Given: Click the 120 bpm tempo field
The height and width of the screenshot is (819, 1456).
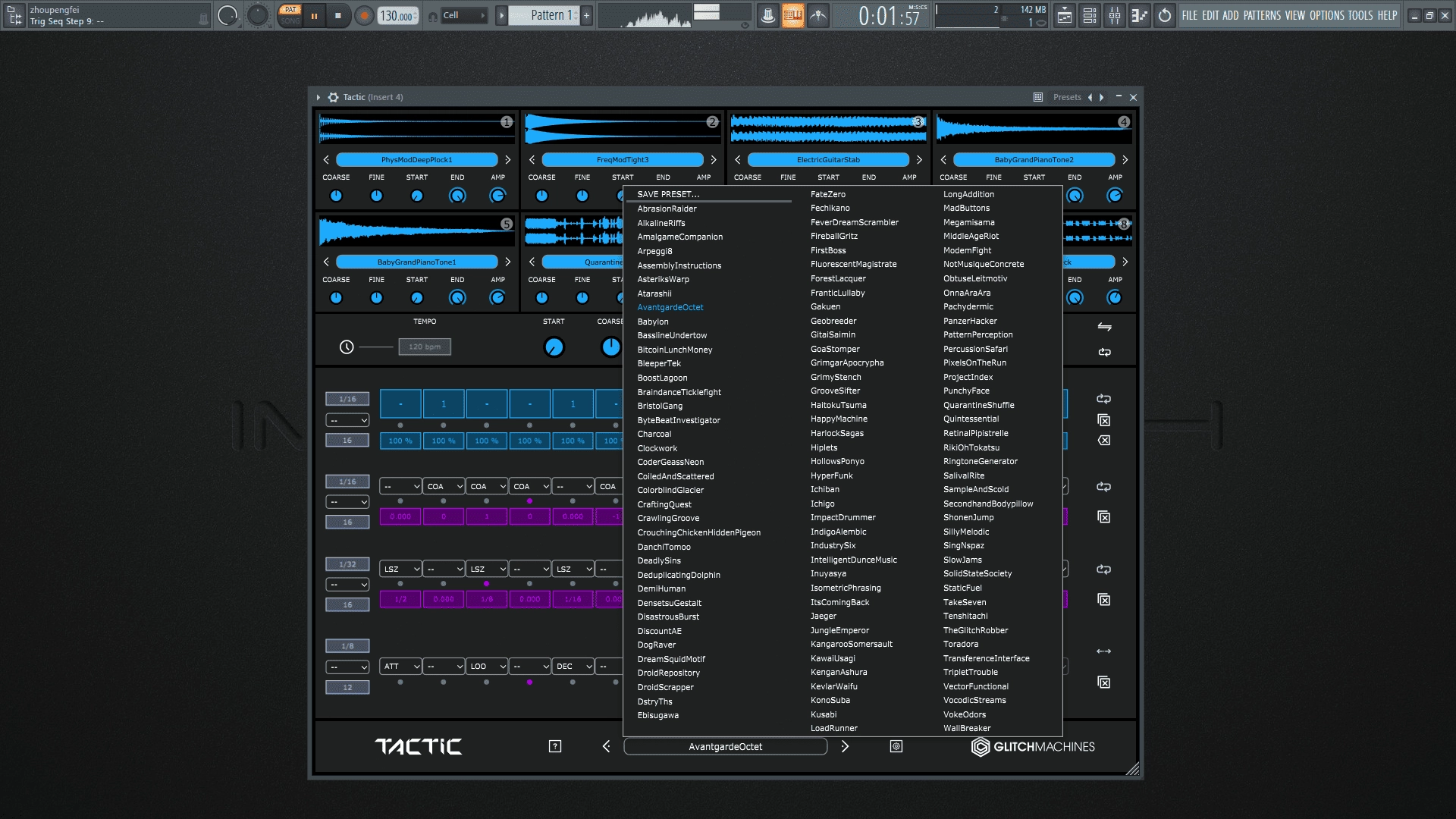Looking at the screenshot, I should point(425,347).
